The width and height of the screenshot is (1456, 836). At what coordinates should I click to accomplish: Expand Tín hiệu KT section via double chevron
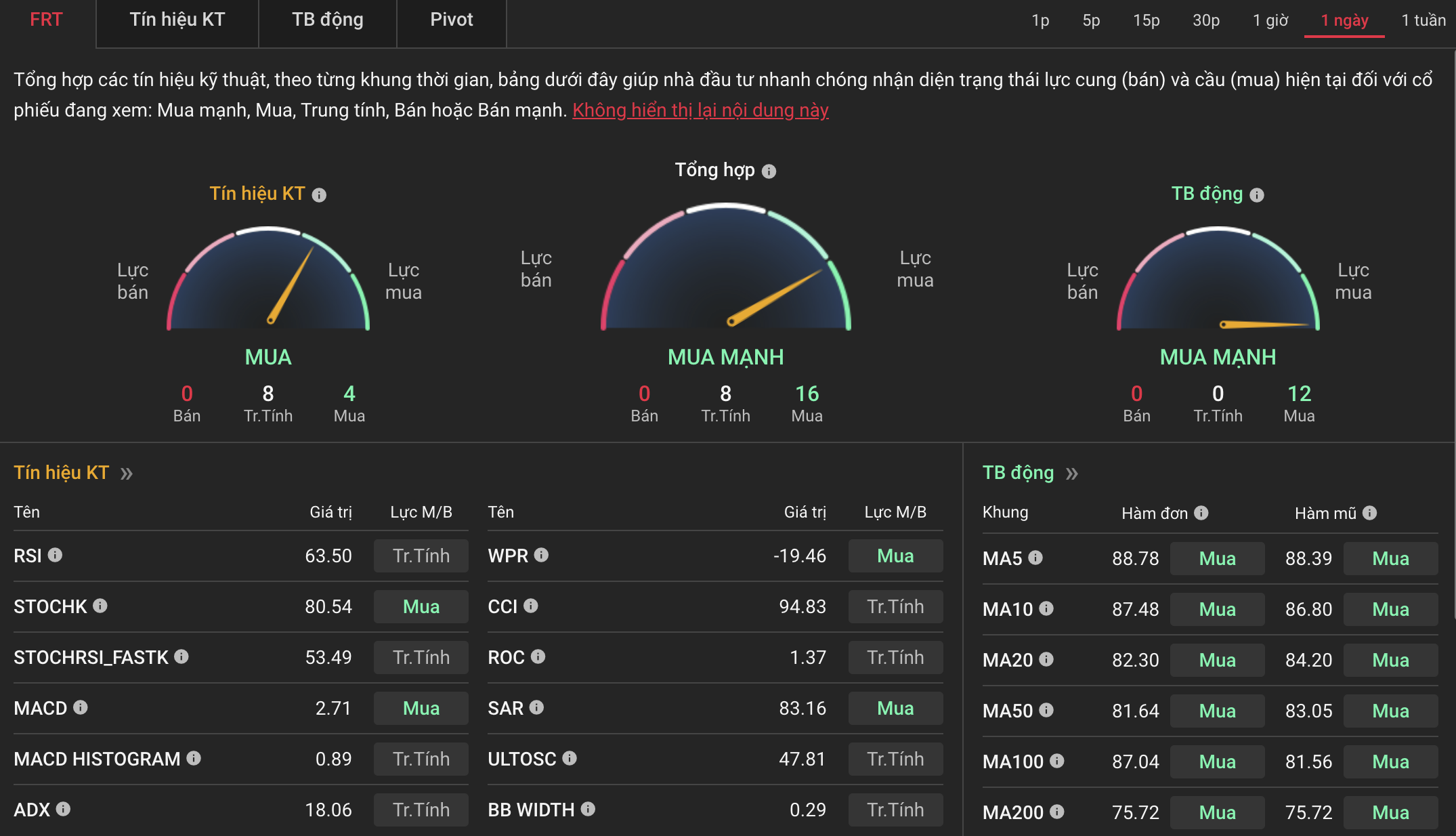[x=127, y=474]
